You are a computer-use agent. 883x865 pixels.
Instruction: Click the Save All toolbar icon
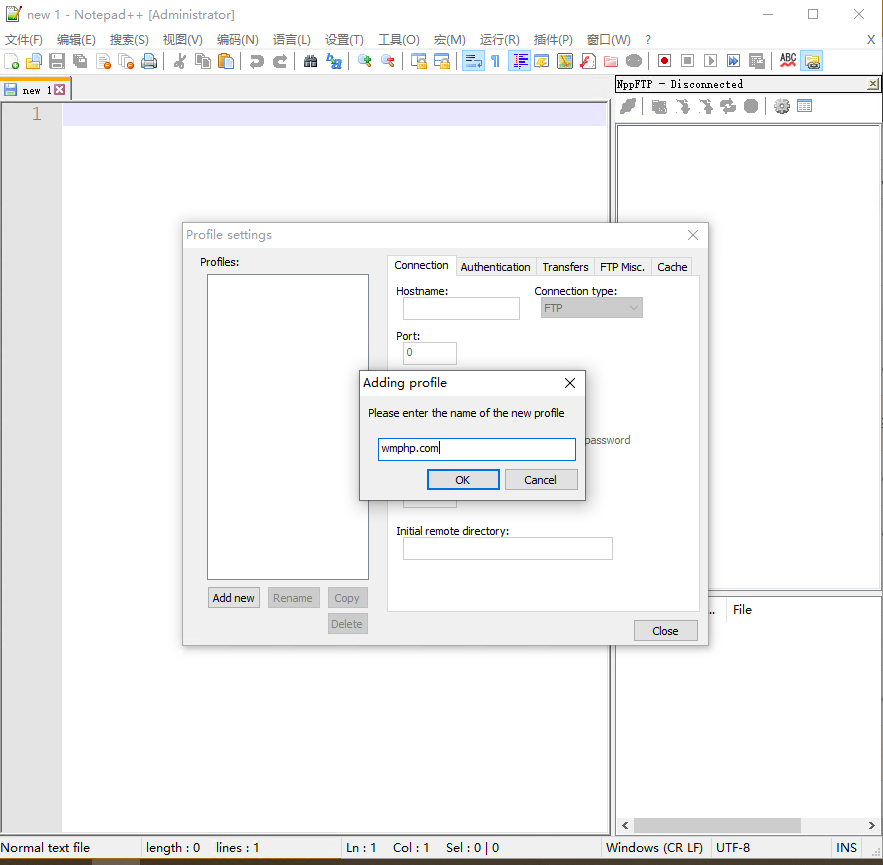(x=80, y=61)
